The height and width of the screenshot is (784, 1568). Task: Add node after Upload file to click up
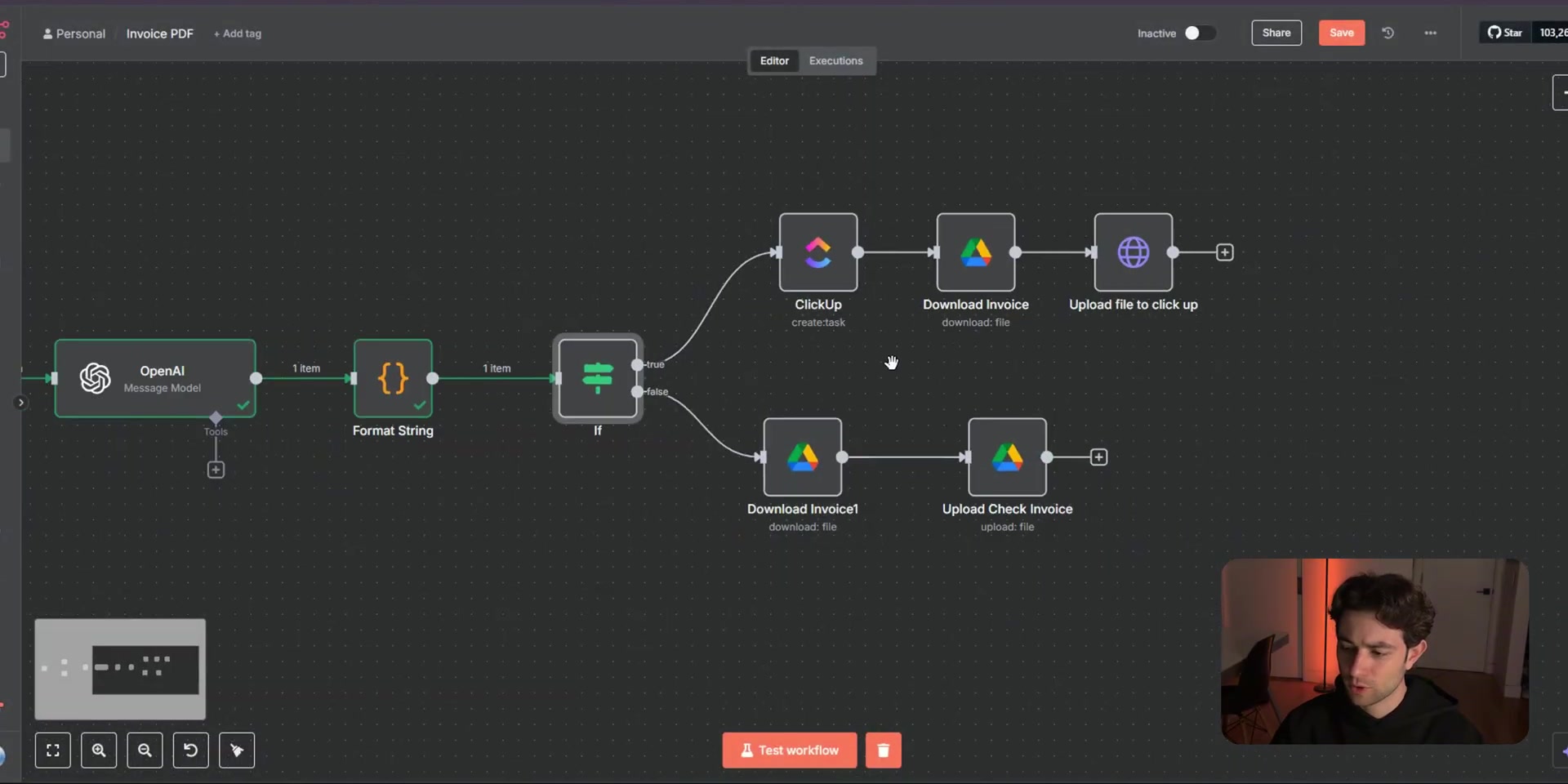(1225, 252)
